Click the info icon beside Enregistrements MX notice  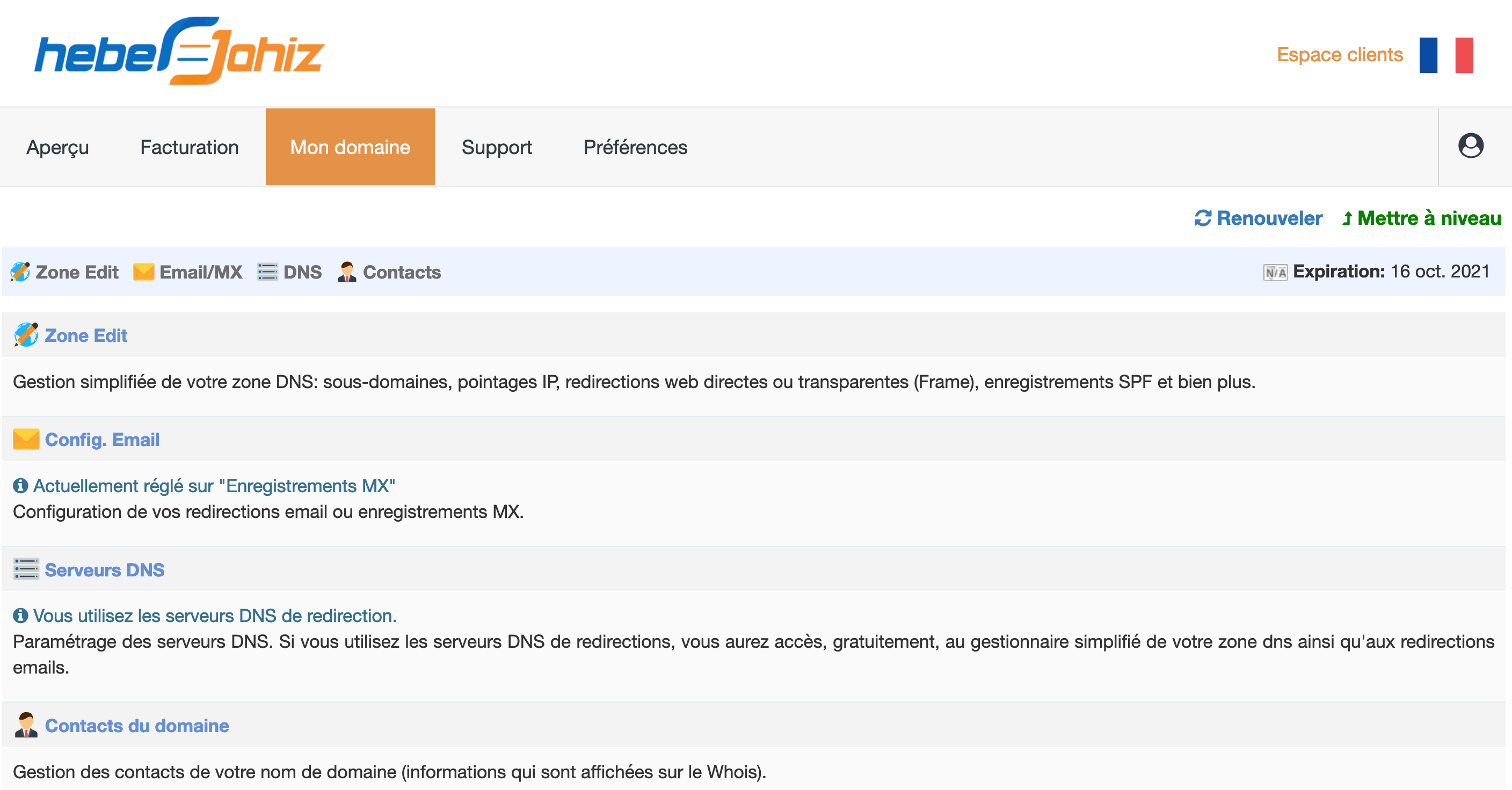coord(20,486)
